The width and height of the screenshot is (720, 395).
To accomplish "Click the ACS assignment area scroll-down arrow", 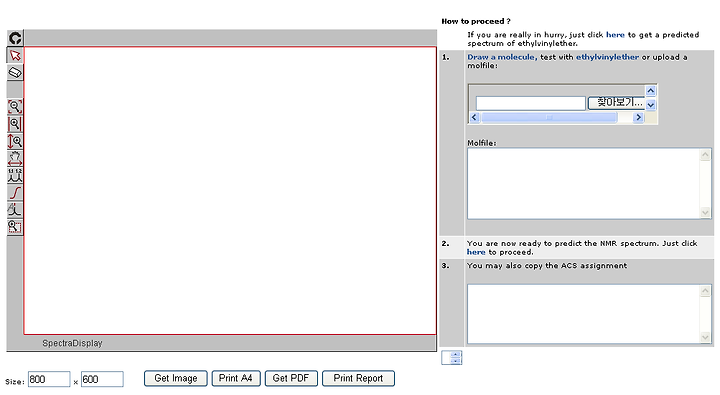I will click(x=705, y=338).
